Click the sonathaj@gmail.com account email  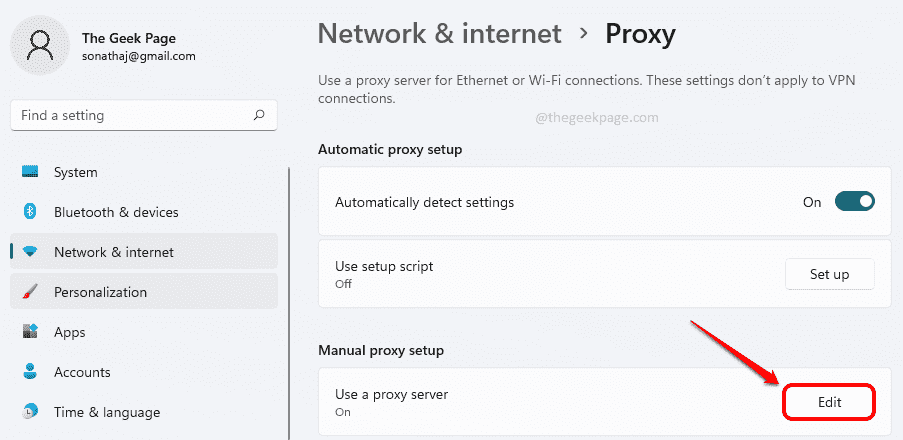(139, 57)
